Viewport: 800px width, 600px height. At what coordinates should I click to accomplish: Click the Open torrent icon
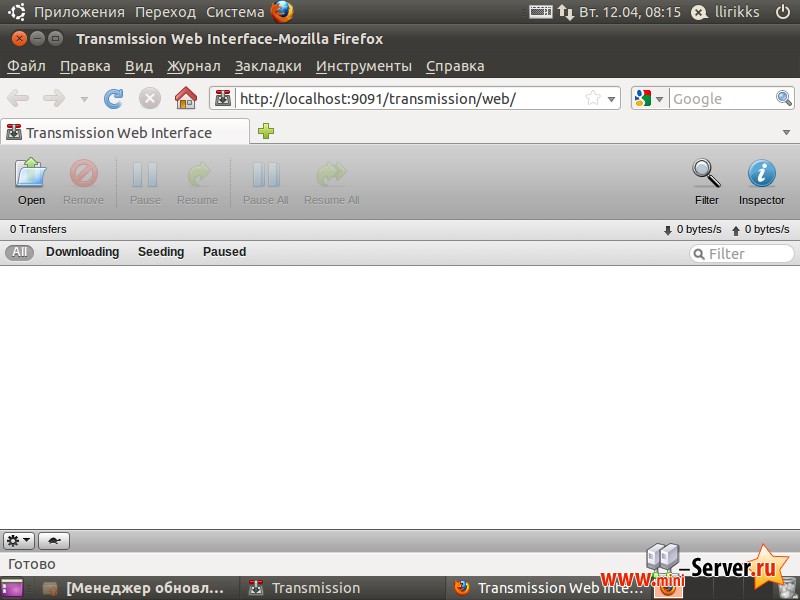pyautogui.click(x=31, y=175)
